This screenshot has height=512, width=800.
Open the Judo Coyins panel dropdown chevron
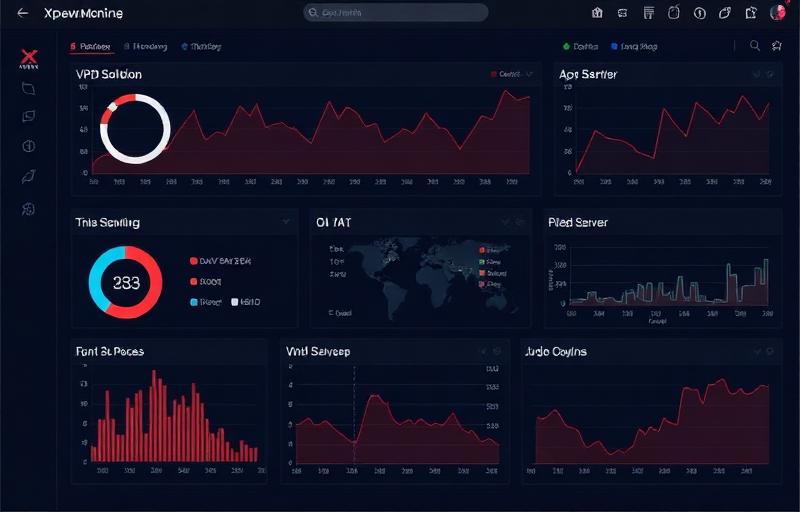coord(756,351)
